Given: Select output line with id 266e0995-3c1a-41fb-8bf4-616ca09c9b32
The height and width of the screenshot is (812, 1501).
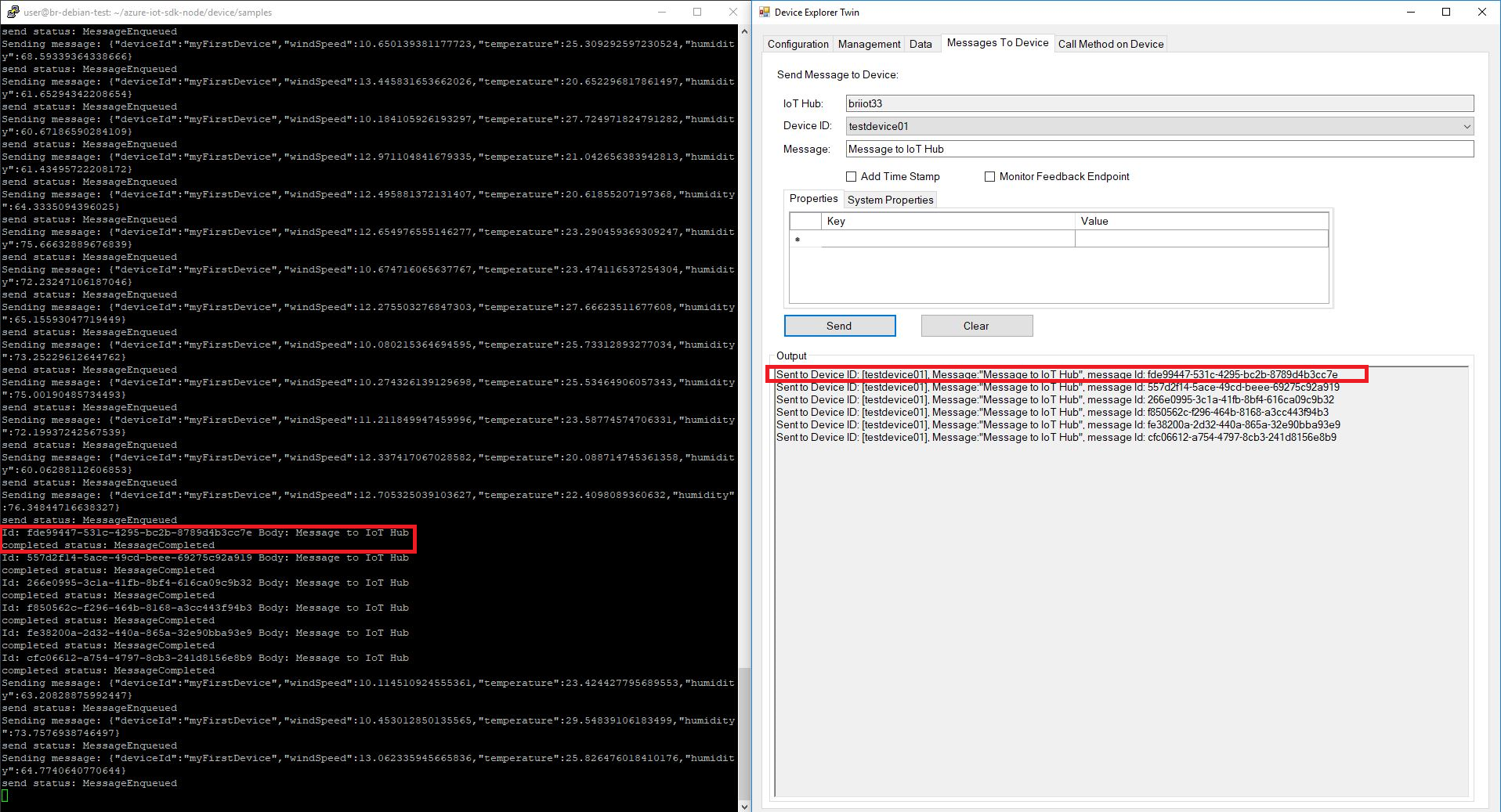Looking at the screenshot, I should click(x=1055, y=399).
